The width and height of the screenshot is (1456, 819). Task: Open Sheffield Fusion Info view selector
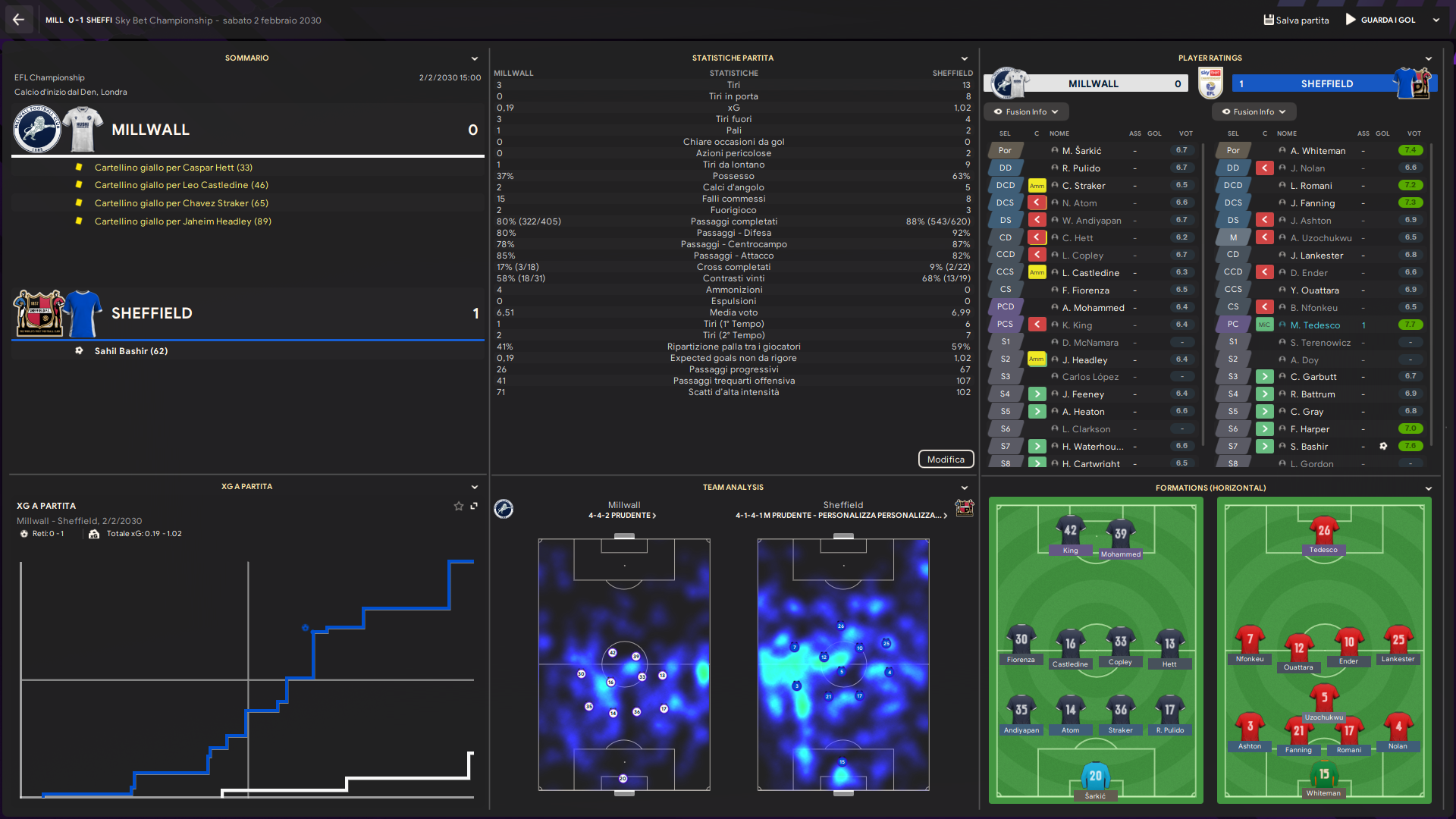(x=1254, y=111)
